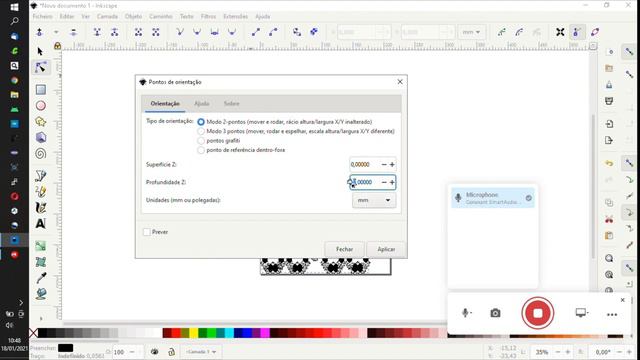This screenshot has width=640, height=360.
Task: Click the break path at nodes icon
Action: click(115, 32)
